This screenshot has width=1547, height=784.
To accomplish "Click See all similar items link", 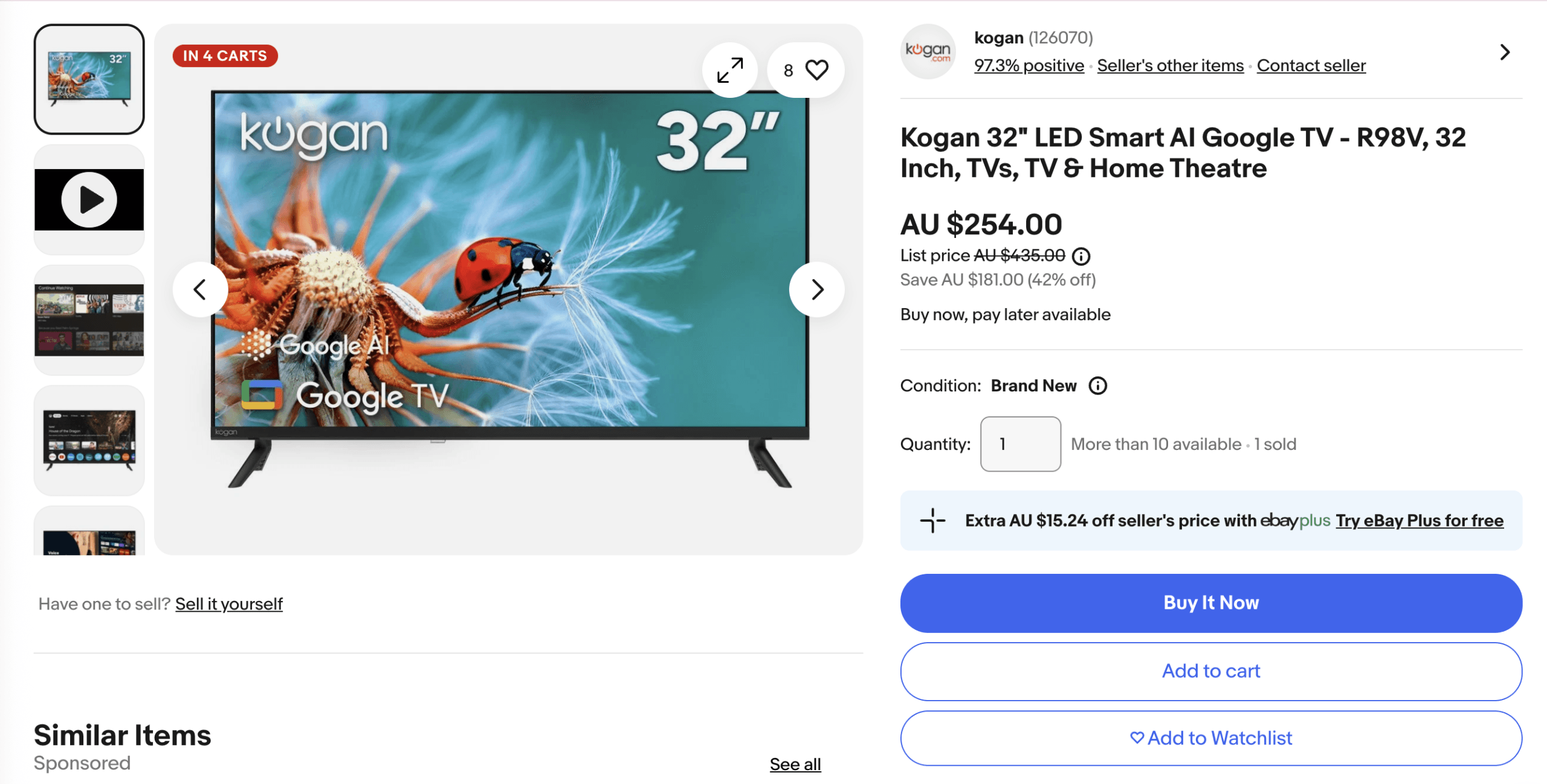I will (795, 764).
